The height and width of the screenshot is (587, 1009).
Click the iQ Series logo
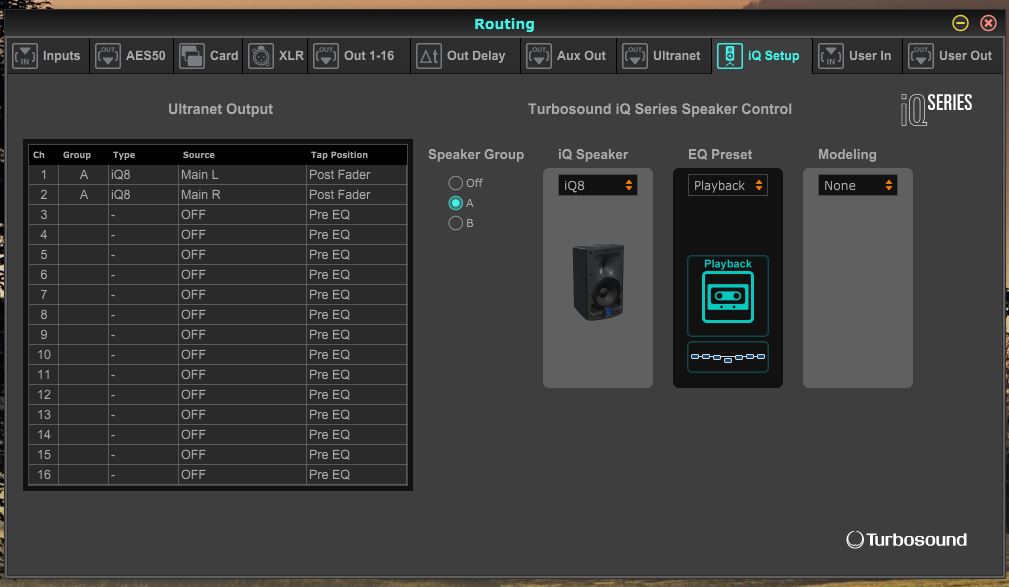pyautogui.click(x=936, y=109)
